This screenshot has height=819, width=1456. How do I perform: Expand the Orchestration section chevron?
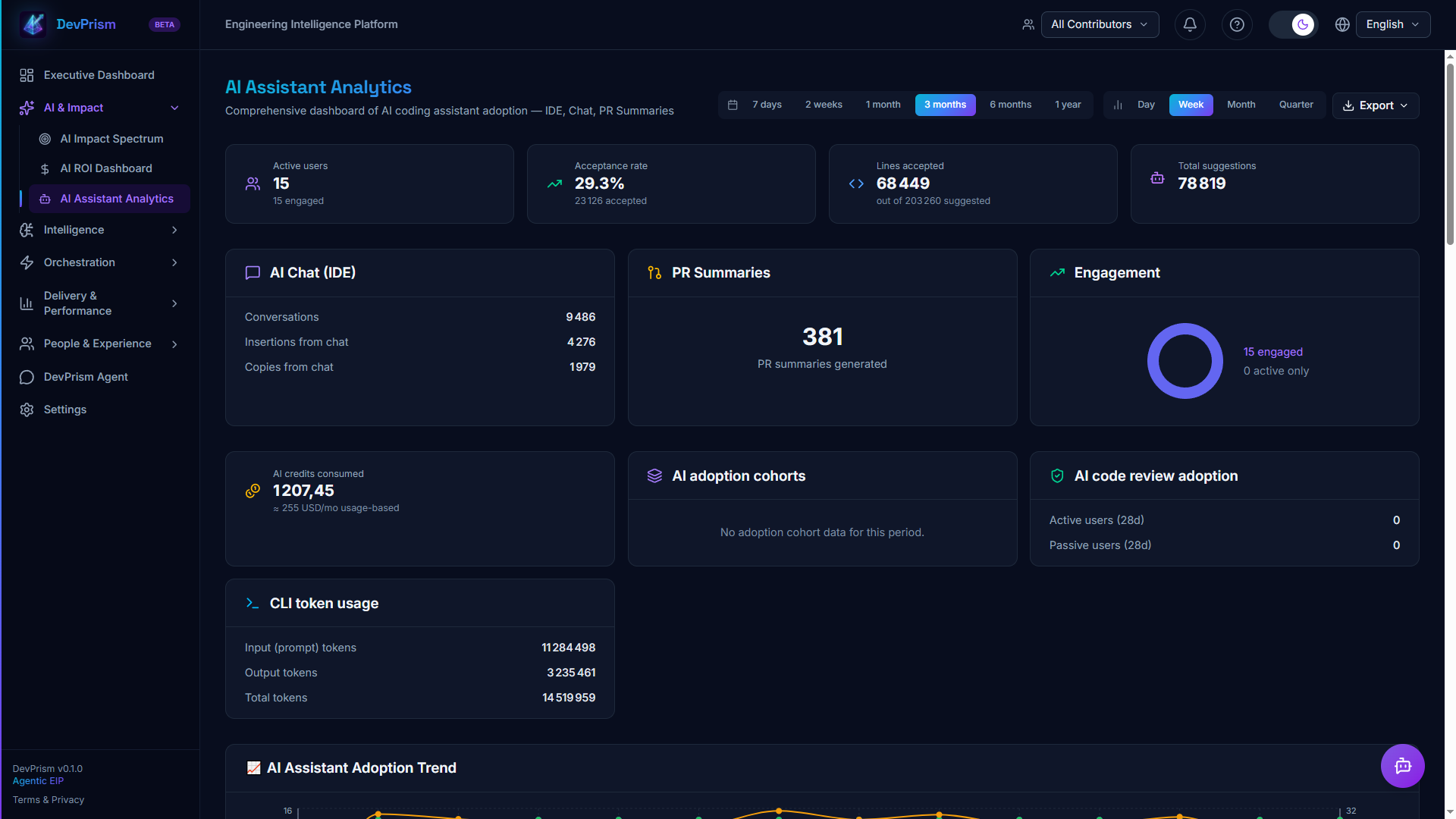point(174,262)
